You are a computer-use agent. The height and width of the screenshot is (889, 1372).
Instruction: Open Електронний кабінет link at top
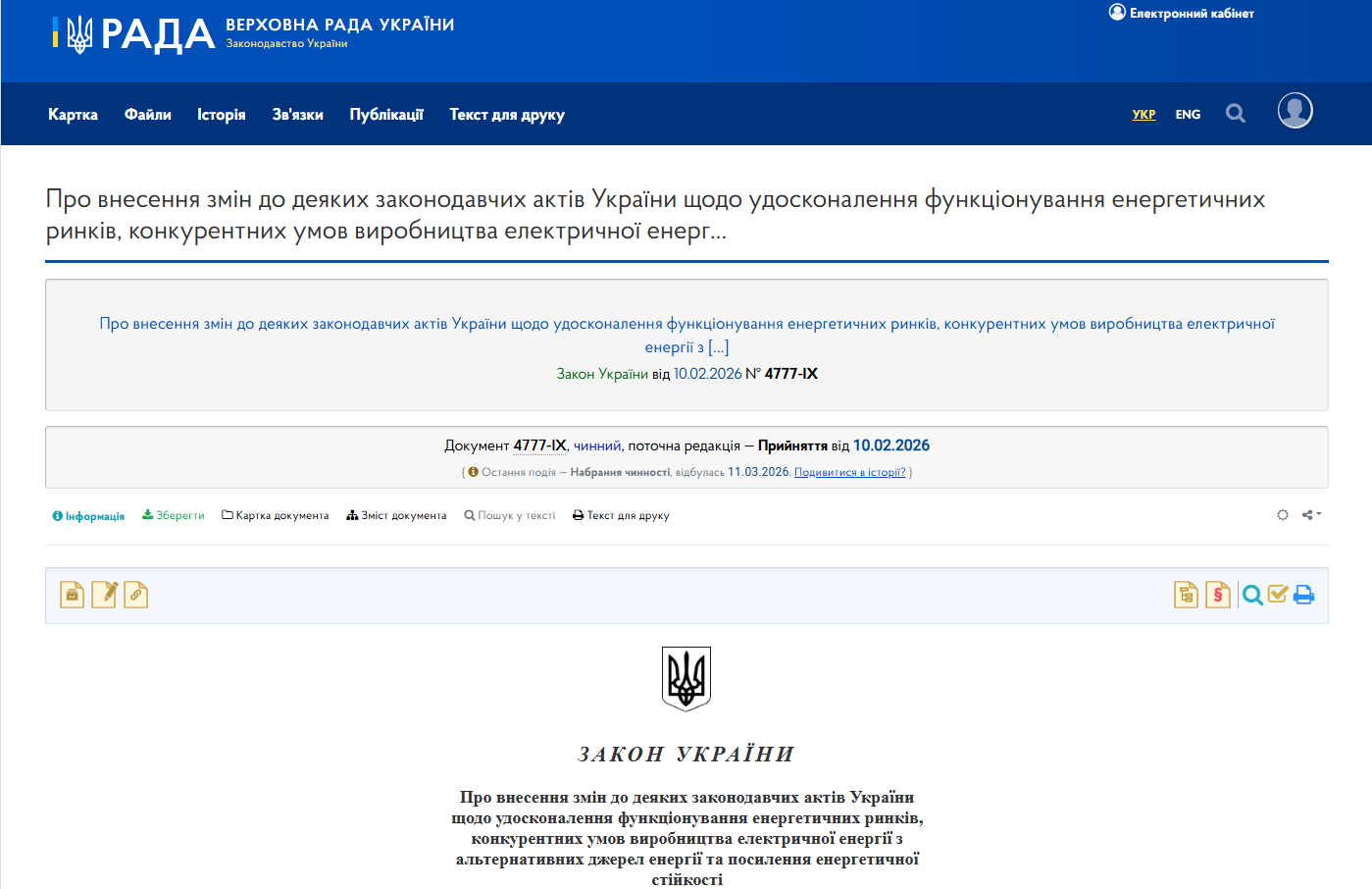tap(1182, 13)
